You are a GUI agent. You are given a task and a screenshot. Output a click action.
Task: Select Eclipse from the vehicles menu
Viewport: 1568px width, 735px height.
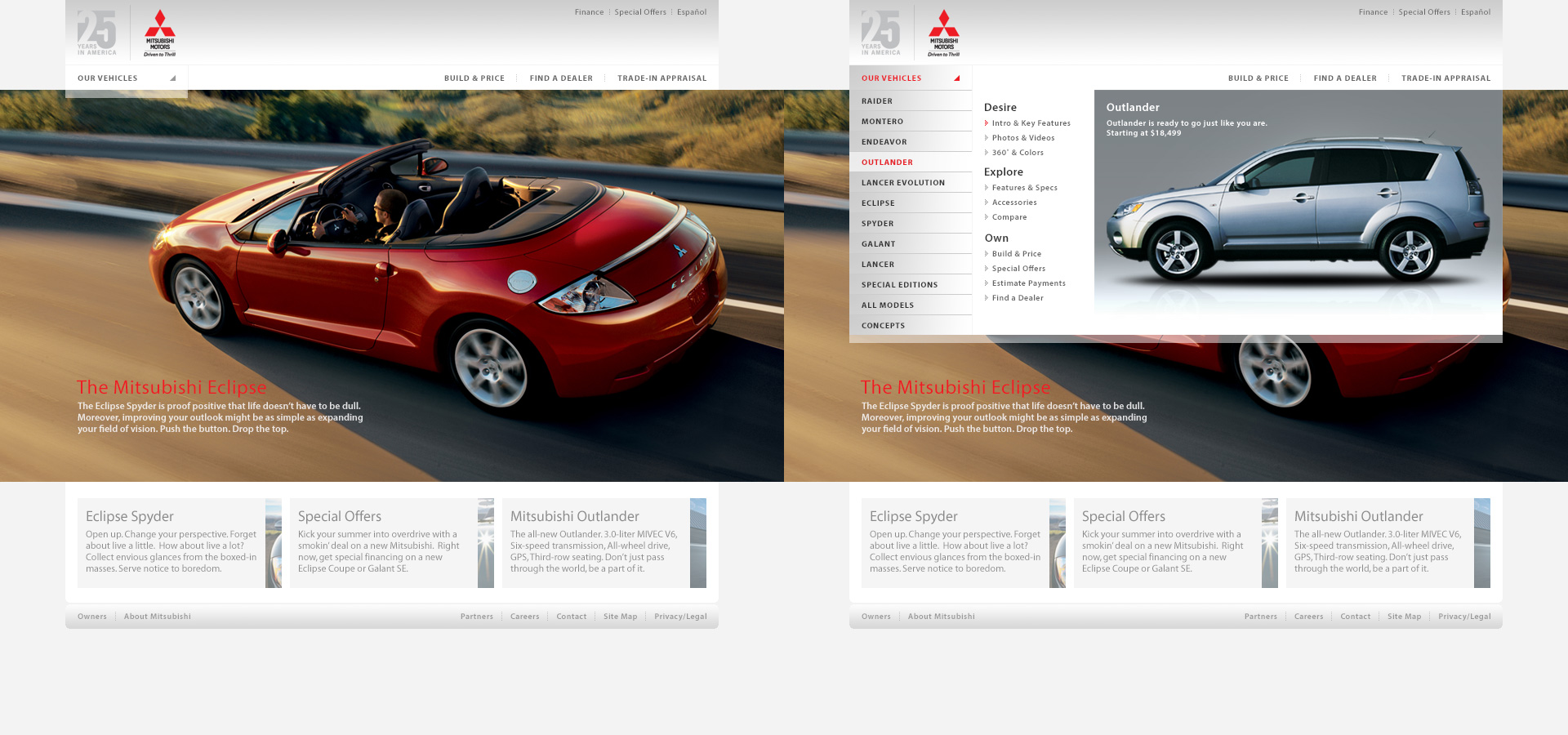coord(911,203)
